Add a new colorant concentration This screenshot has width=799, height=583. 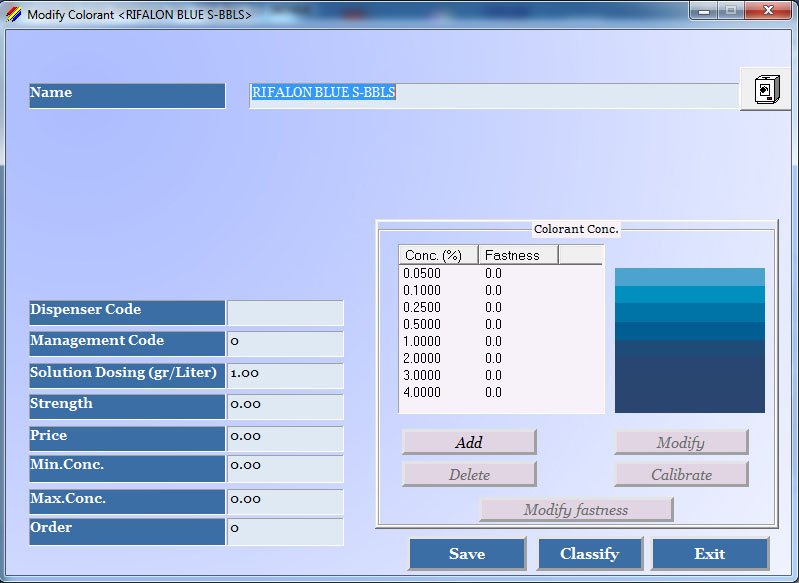tap(469, 442)
